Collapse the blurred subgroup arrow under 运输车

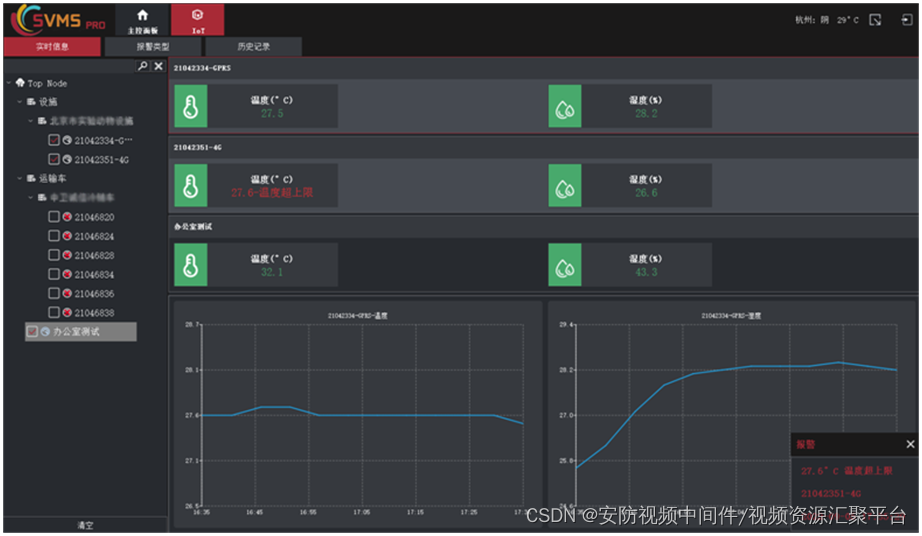31,197
